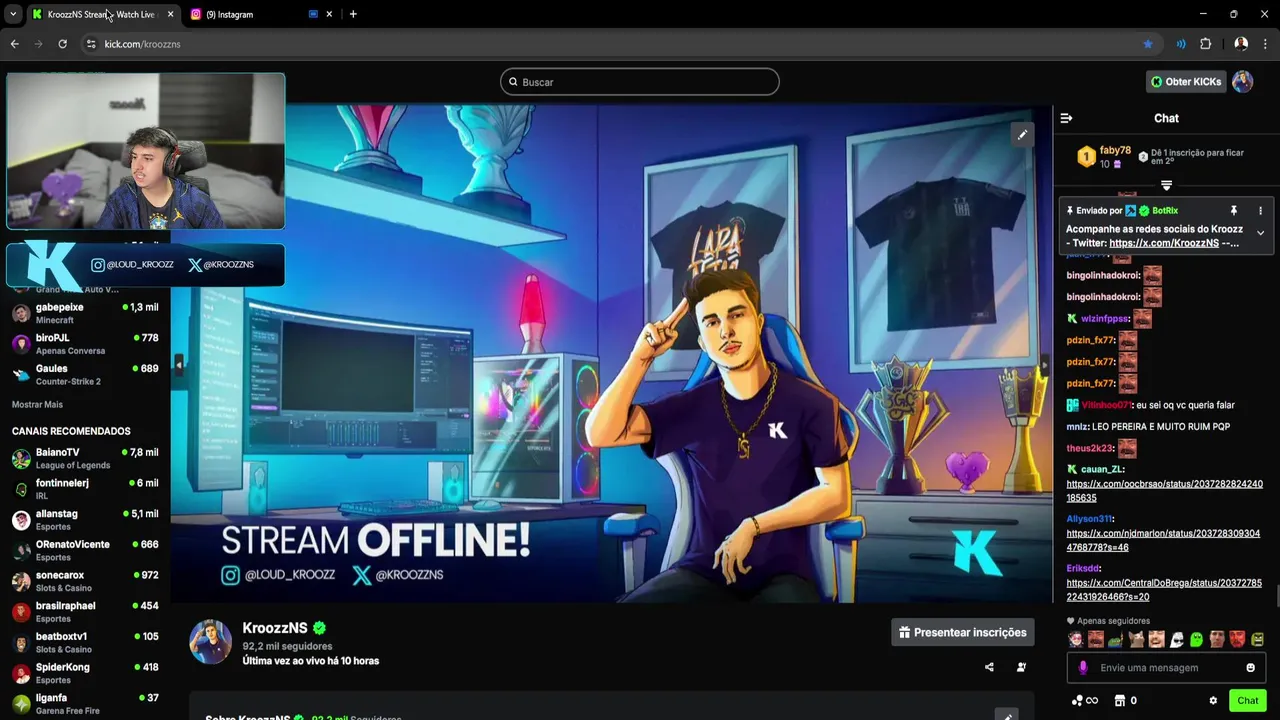
Task: Click the Buscar search field
Action: click(x=640, y=82)
